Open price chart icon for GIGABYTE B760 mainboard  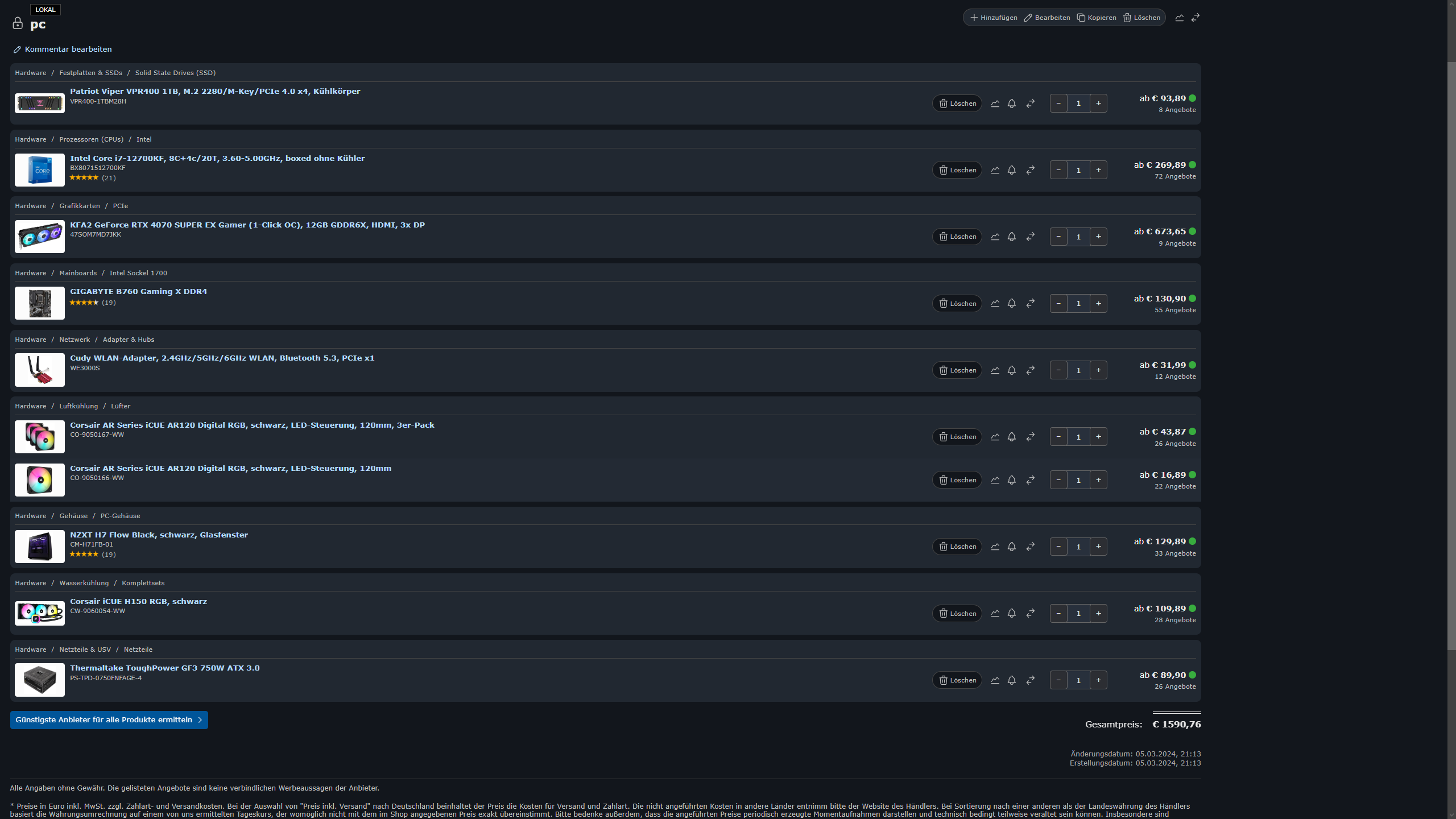(995, 304)
